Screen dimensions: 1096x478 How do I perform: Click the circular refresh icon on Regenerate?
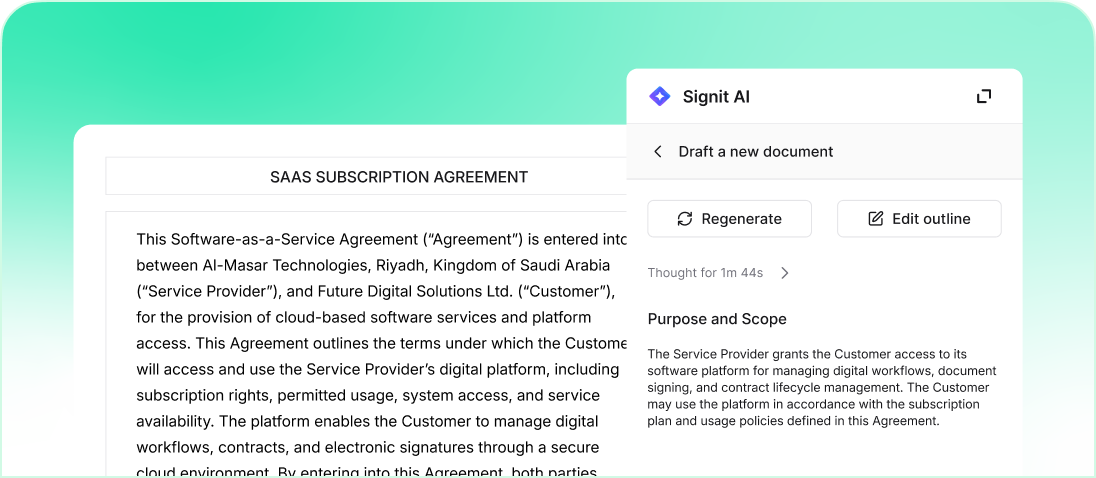pos(685,219)
